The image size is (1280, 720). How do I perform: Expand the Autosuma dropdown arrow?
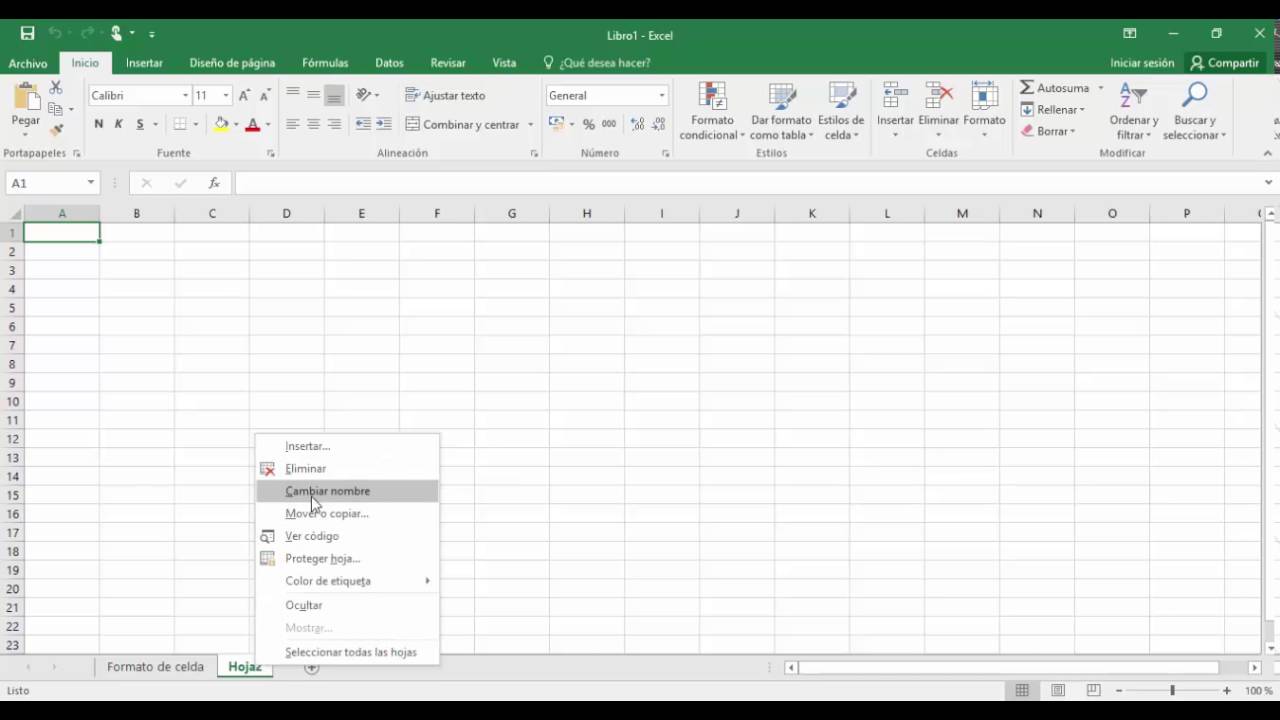(1100, 88)
